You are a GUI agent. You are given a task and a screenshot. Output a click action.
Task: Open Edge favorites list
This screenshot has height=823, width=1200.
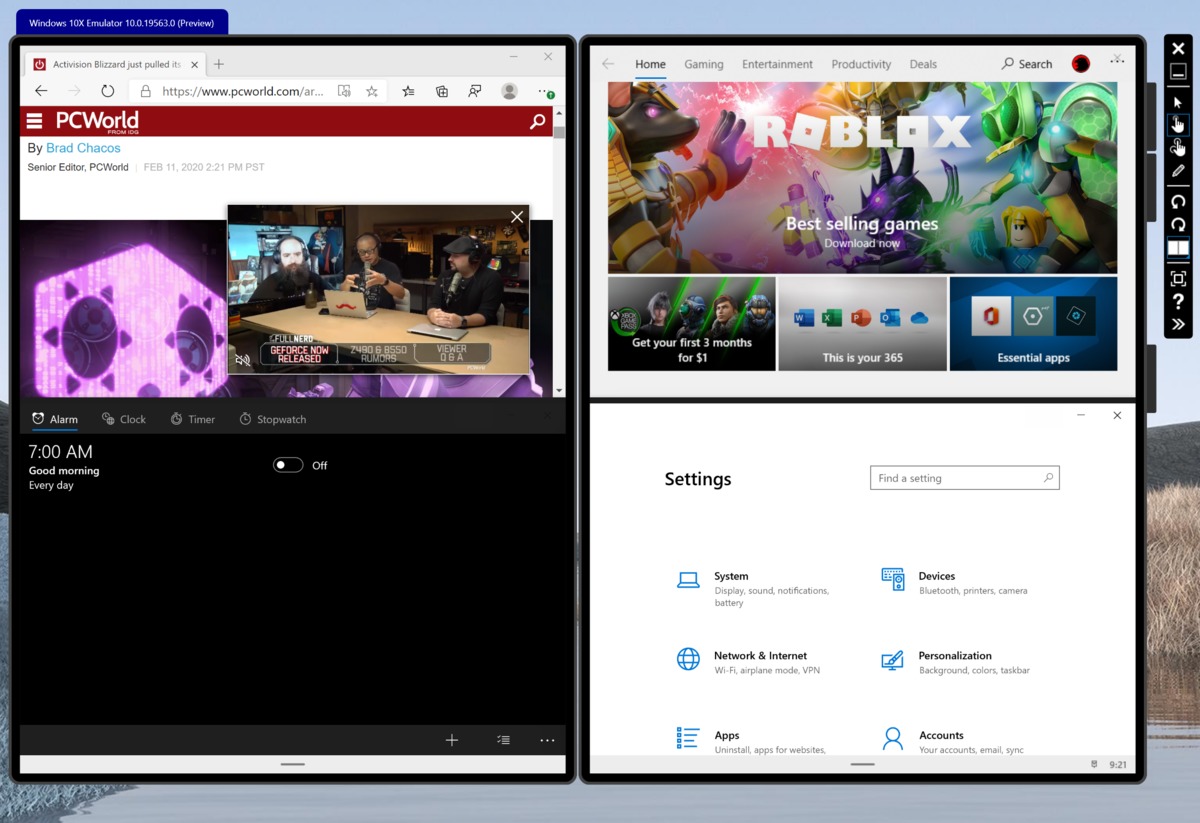tap(409, 91)
